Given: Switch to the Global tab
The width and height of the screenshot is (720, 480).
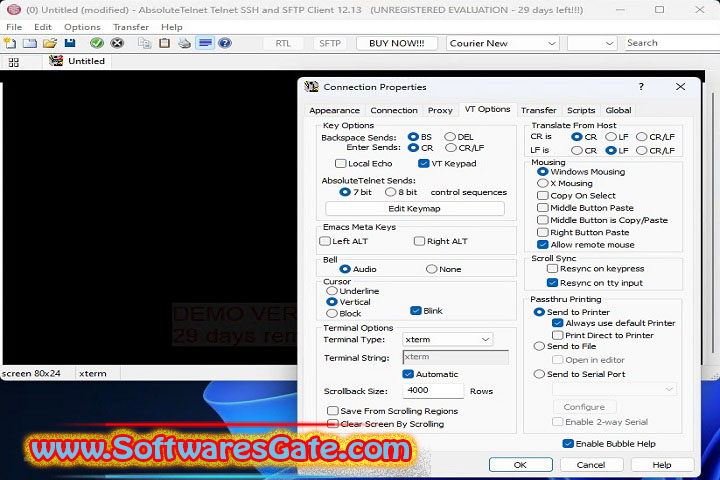Looking at the screenshot, I should tap(618, 110).
